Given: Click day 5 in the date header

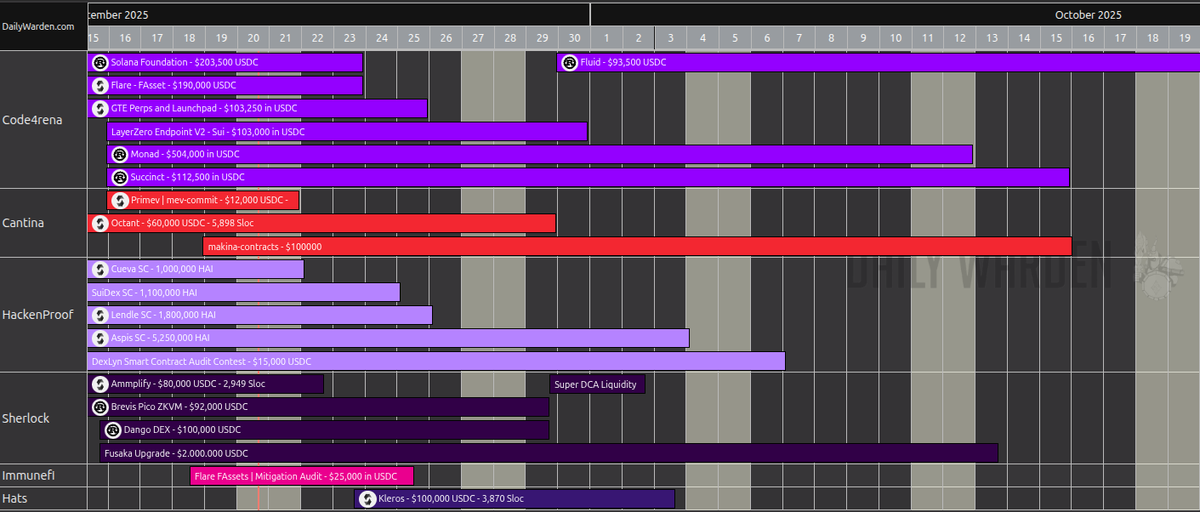Looking at the screenshot, I should (x=735, y=38).
